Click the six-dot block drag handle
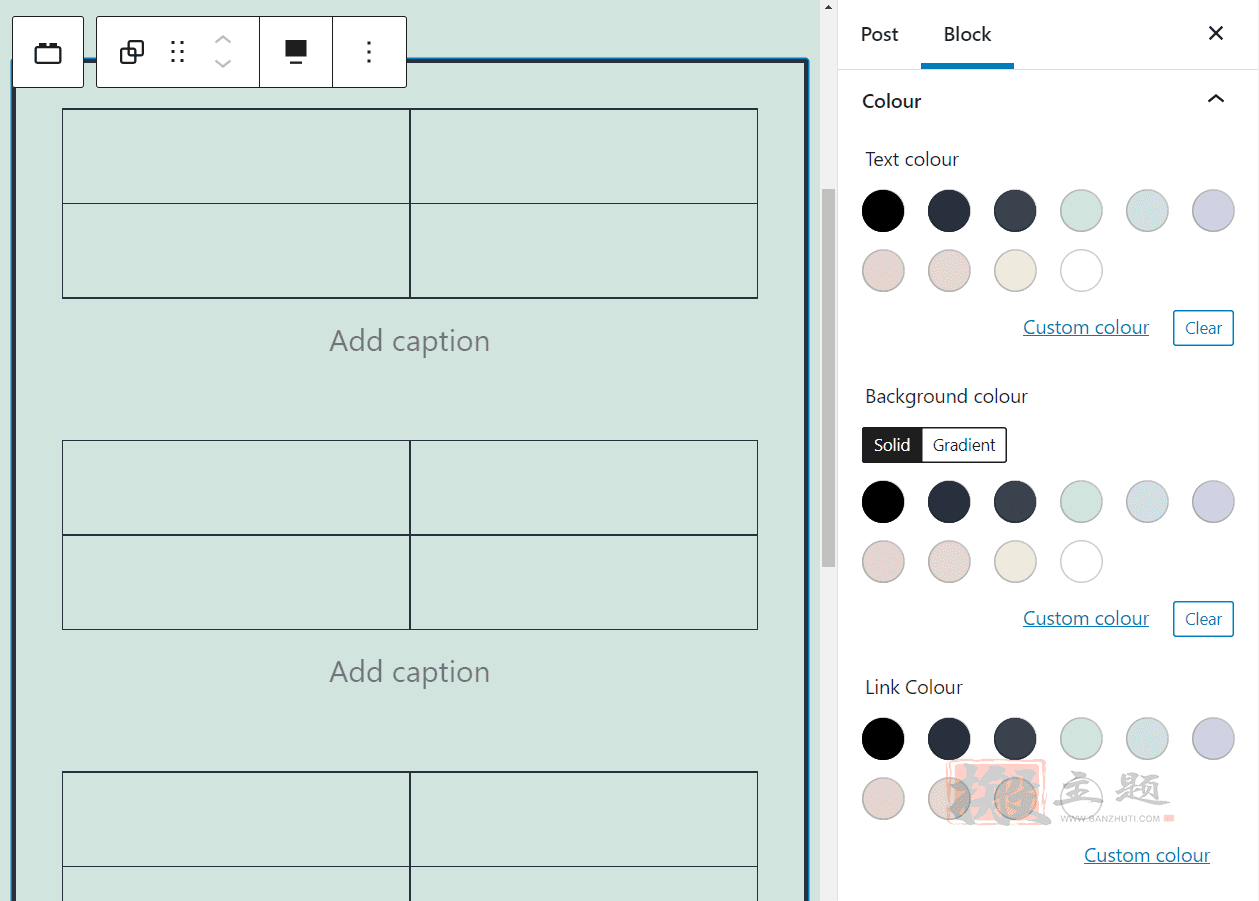Screen dimensions: 1259x901 pos(178,52)
